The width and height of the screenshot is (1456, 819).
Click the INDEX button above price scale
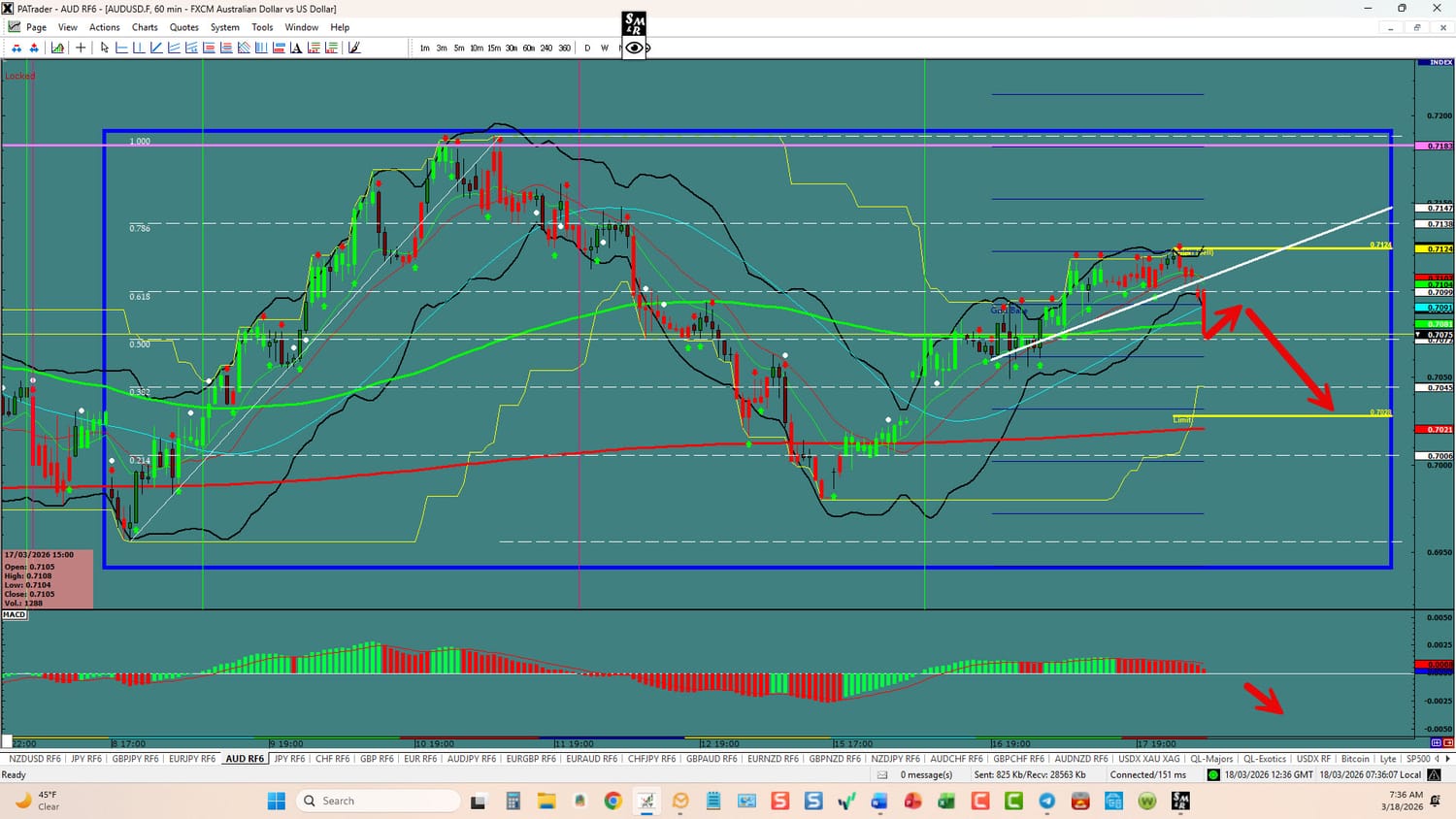1440,62
